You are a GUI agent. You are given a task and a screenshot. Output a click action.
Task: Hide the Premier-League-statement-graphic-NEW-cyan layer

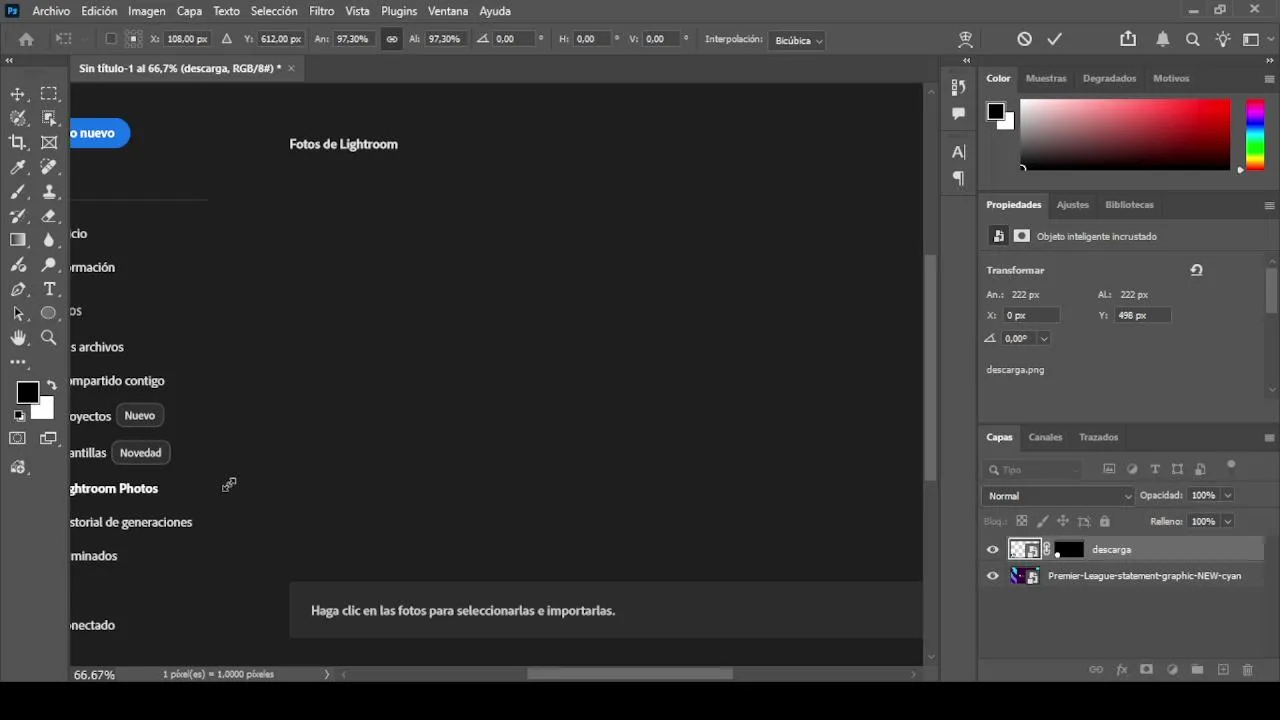pos(992,576)
